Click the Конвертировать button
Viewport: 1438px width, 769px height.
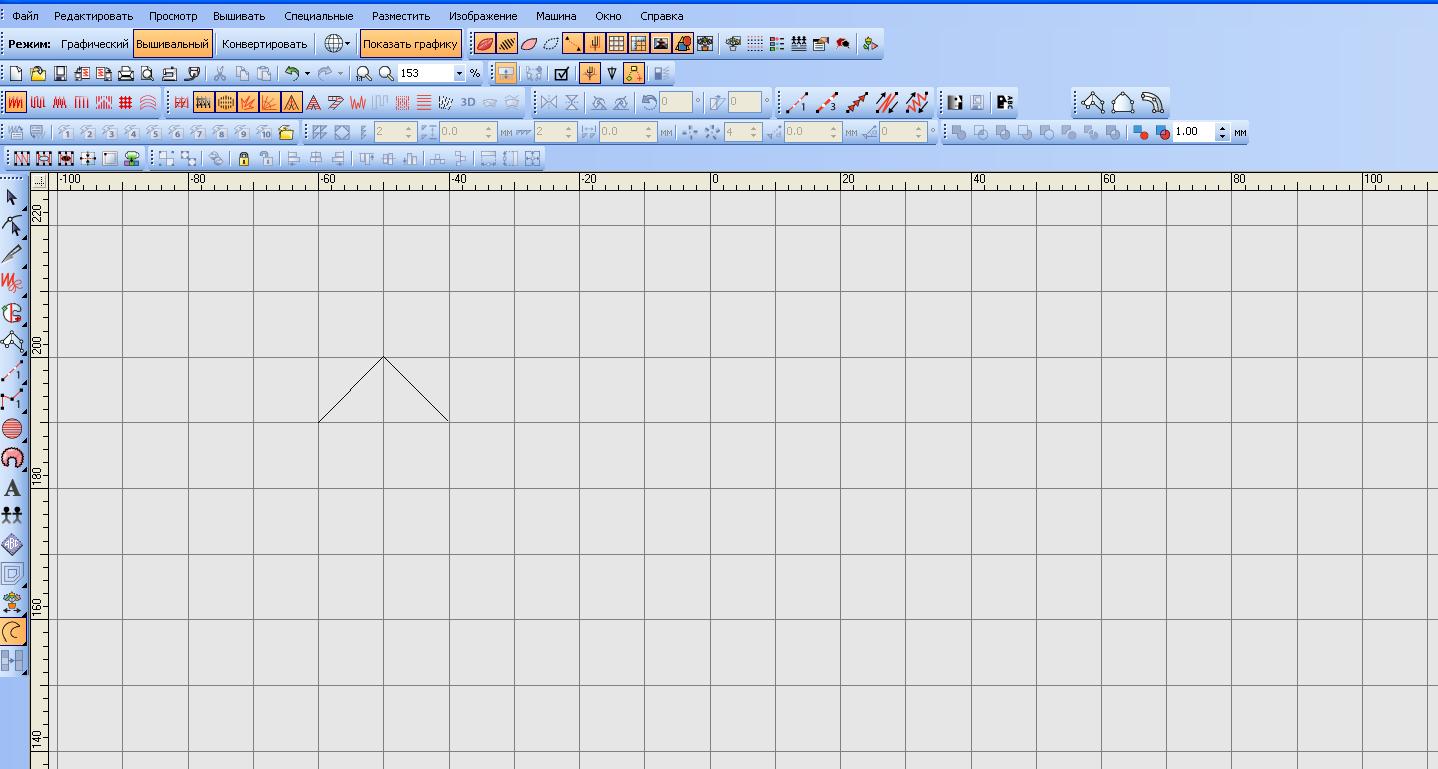point(264,44)
